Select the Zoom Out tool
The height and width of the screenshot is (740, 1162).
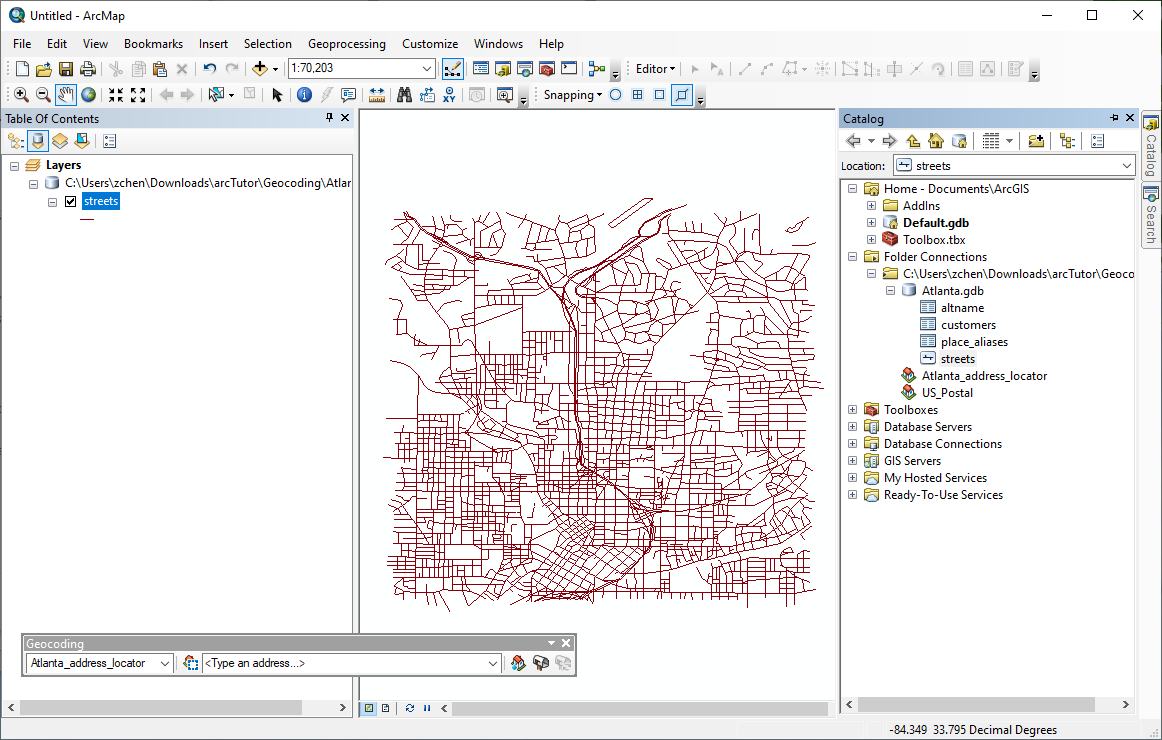point(44,95)
